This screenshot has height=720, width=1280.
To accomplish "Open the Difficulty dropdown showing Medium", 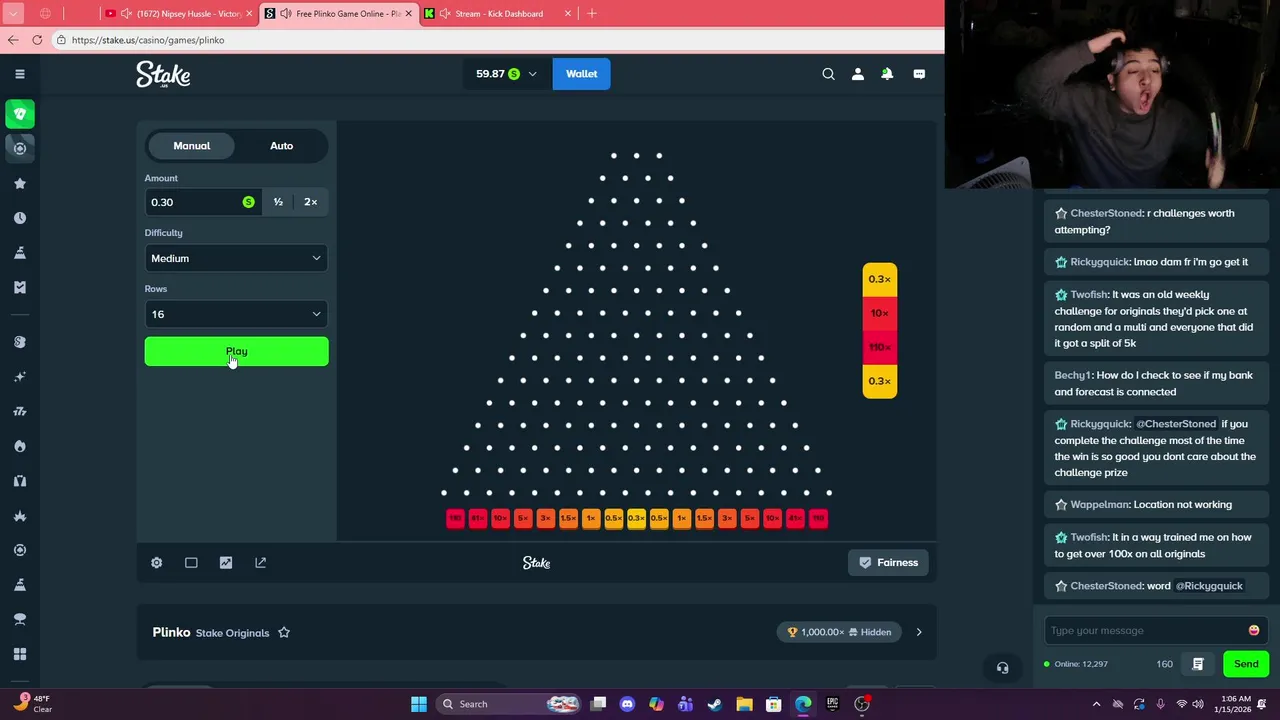I will tap(236, 258).
